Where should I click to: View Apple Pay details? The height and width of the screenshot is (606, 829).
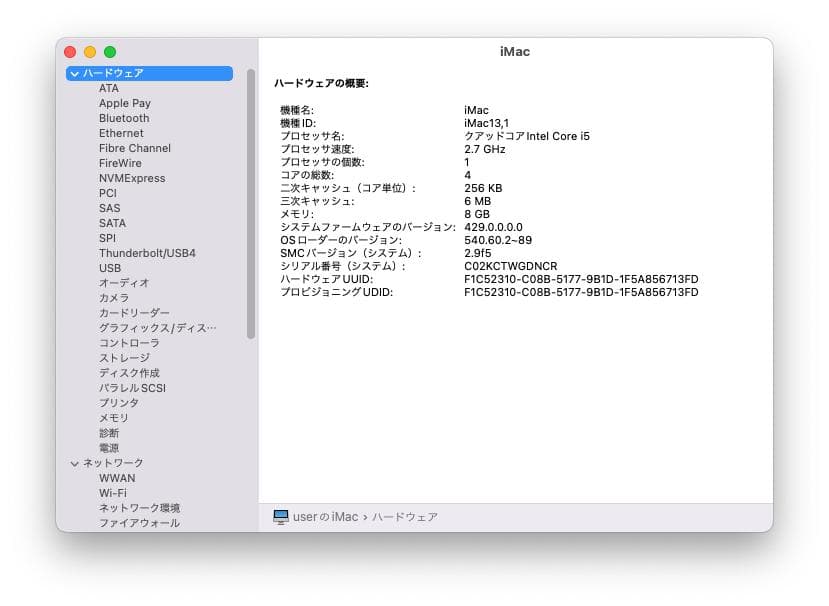[124, 102]
